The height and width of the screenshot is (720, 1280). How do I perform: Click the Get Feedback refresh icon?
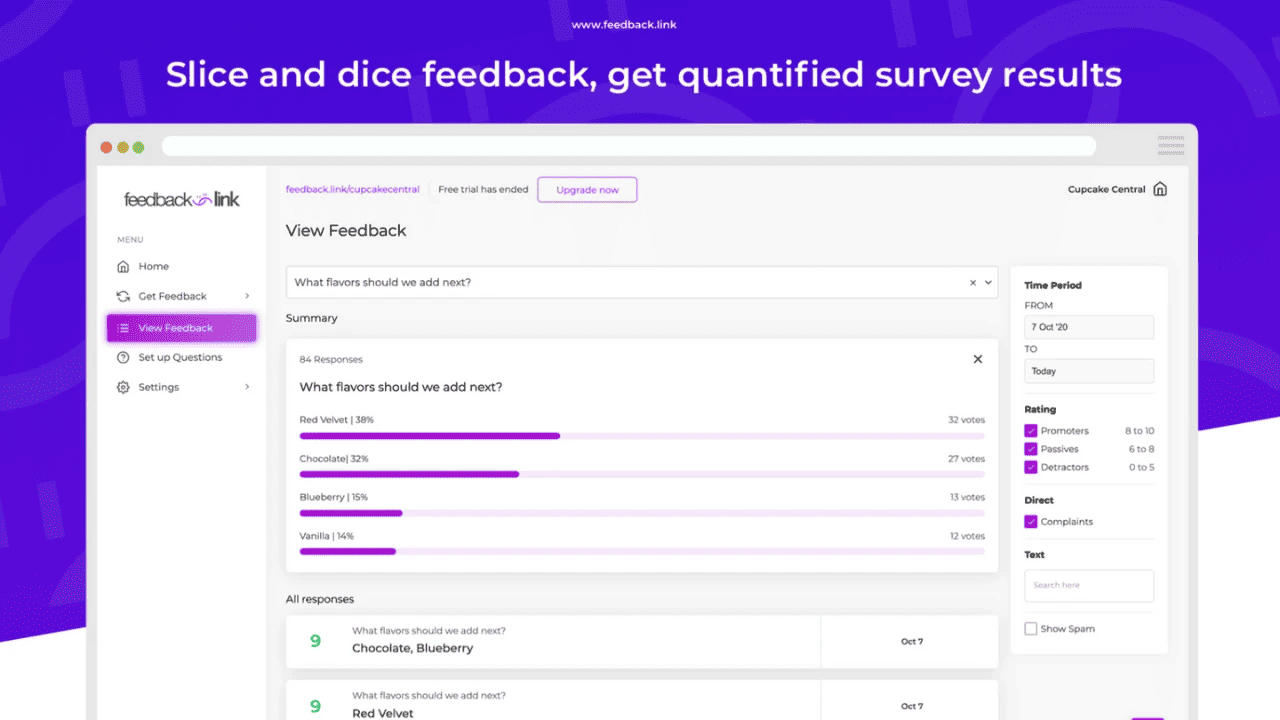point(123,297)
